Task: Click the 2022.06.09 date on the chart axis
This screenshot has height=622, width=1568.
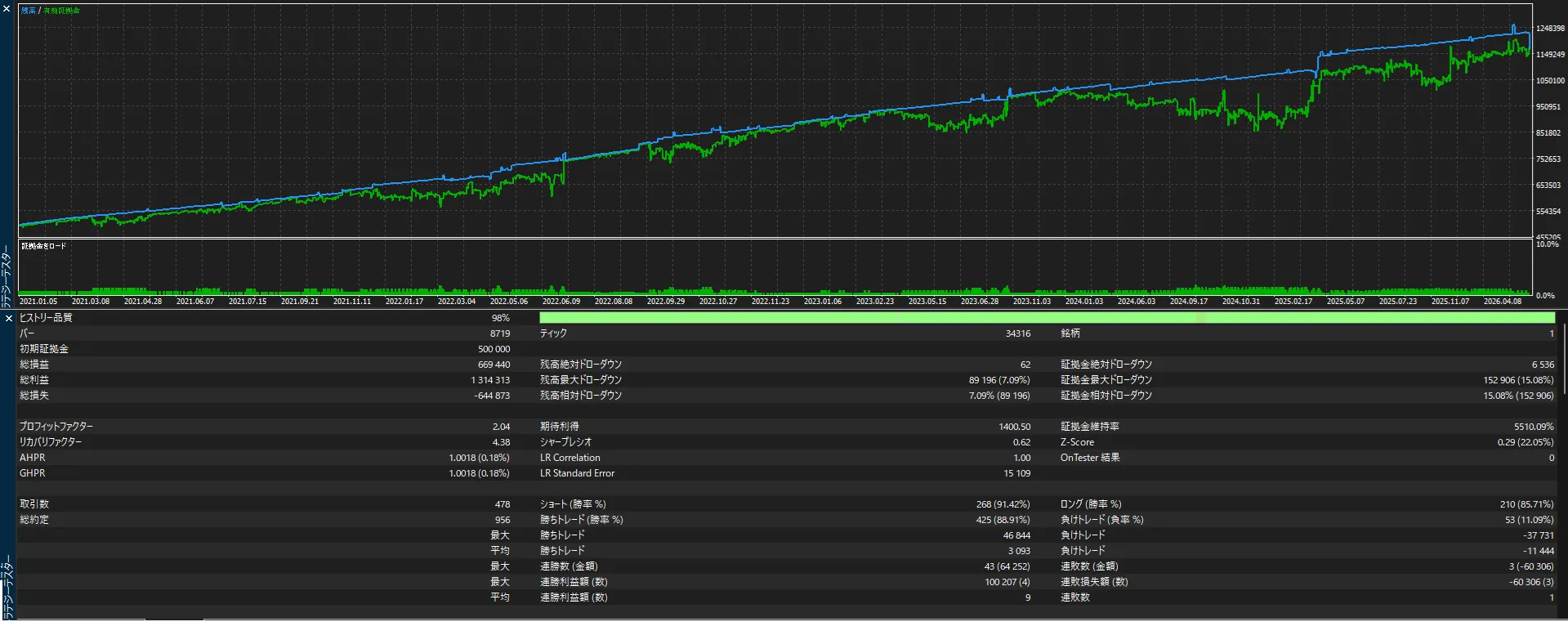Action: coord(561,302)
